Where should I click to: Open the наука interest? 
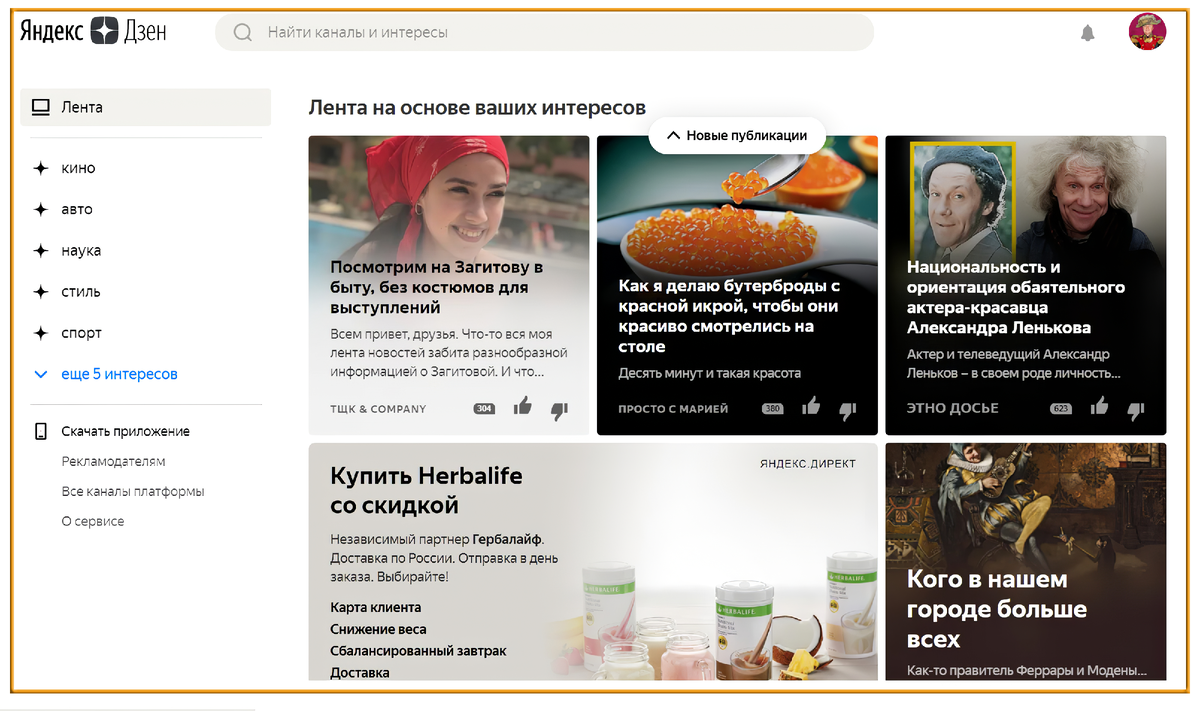(x=81, y=250)
